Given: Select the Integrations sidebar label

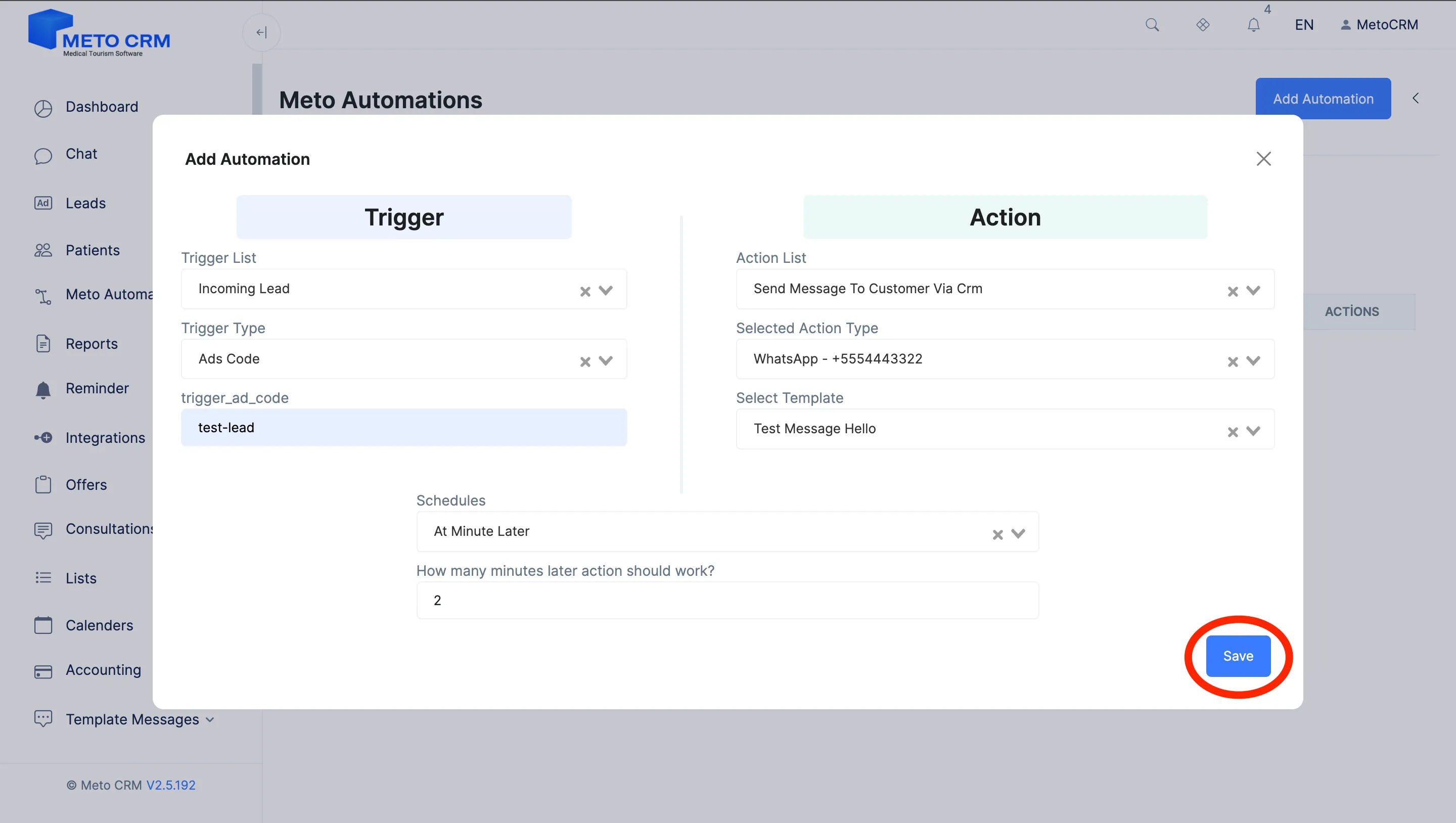Looking at the screenshot, I should coord(105,437).
